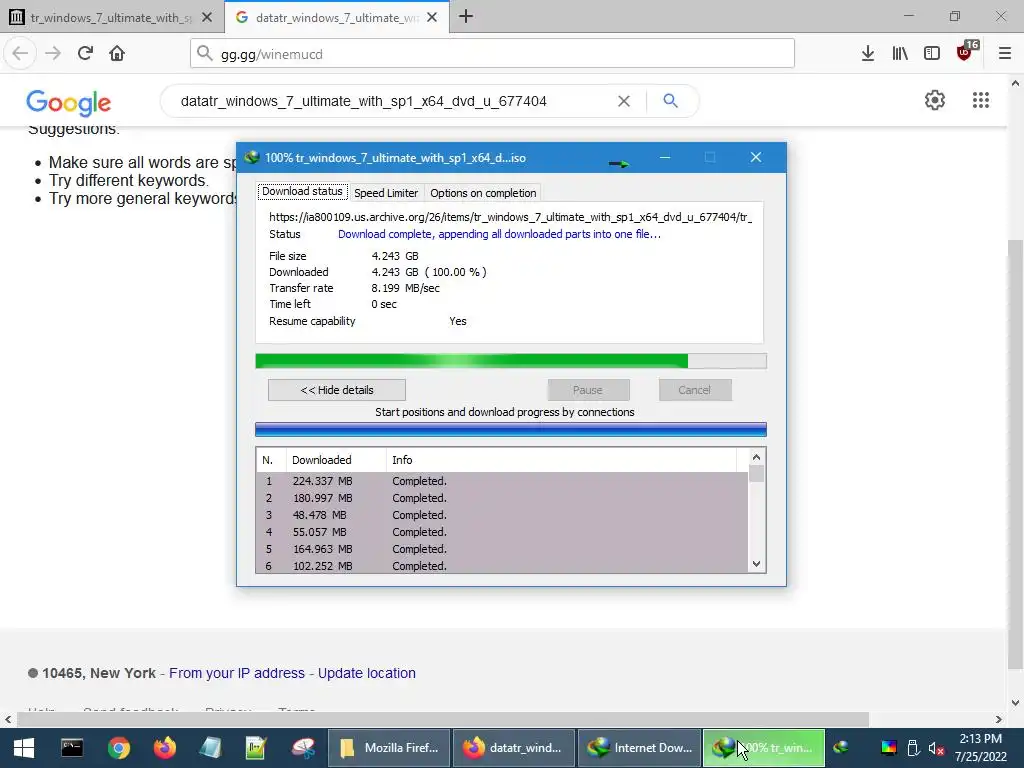Launch Google Chrome from the taskbar
The width and height of the screenshot is (1024, 768).
click(119, 748)
